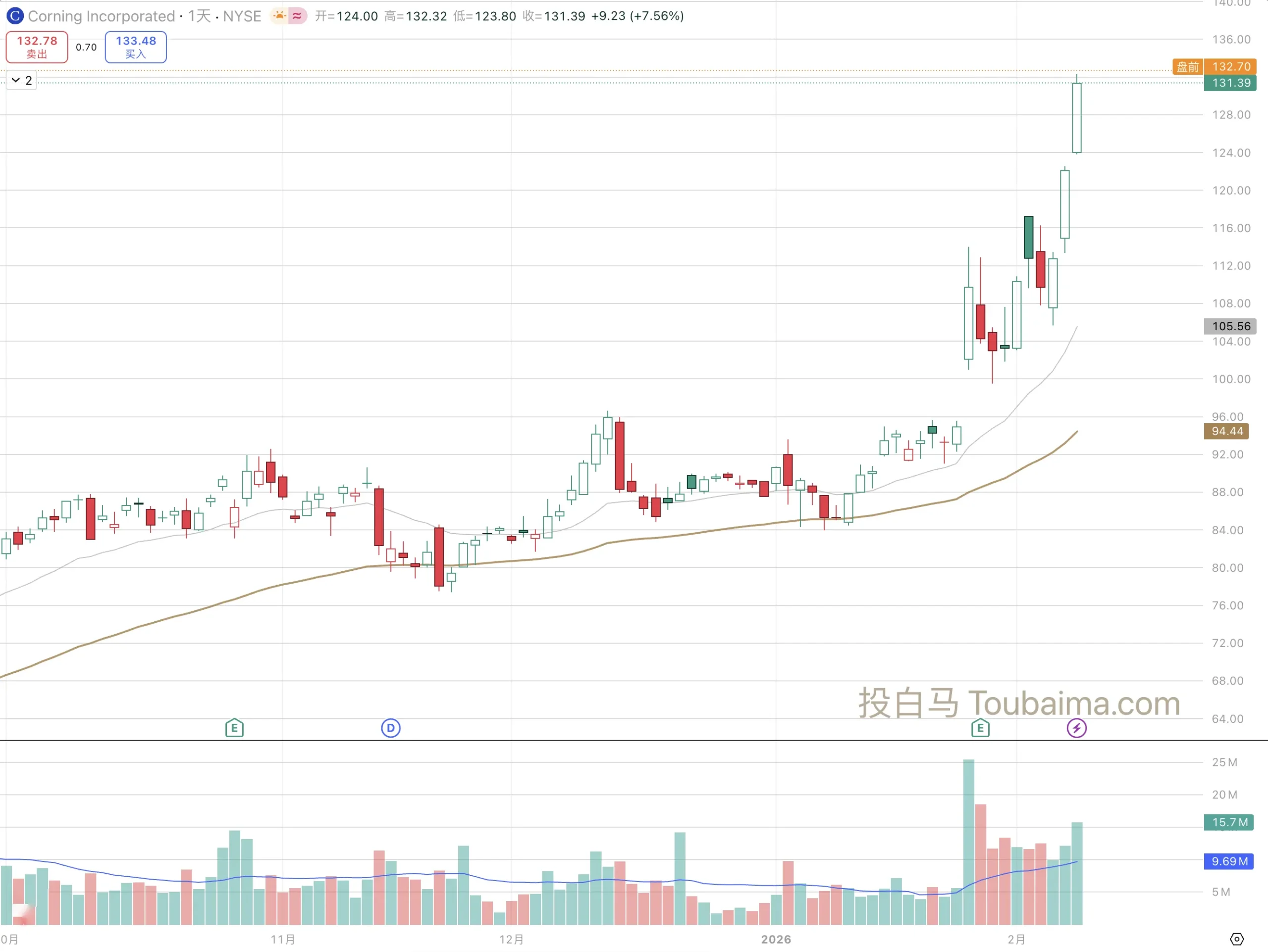
Task: Click the 1天 interval label
Action: (x=199, y=16)
